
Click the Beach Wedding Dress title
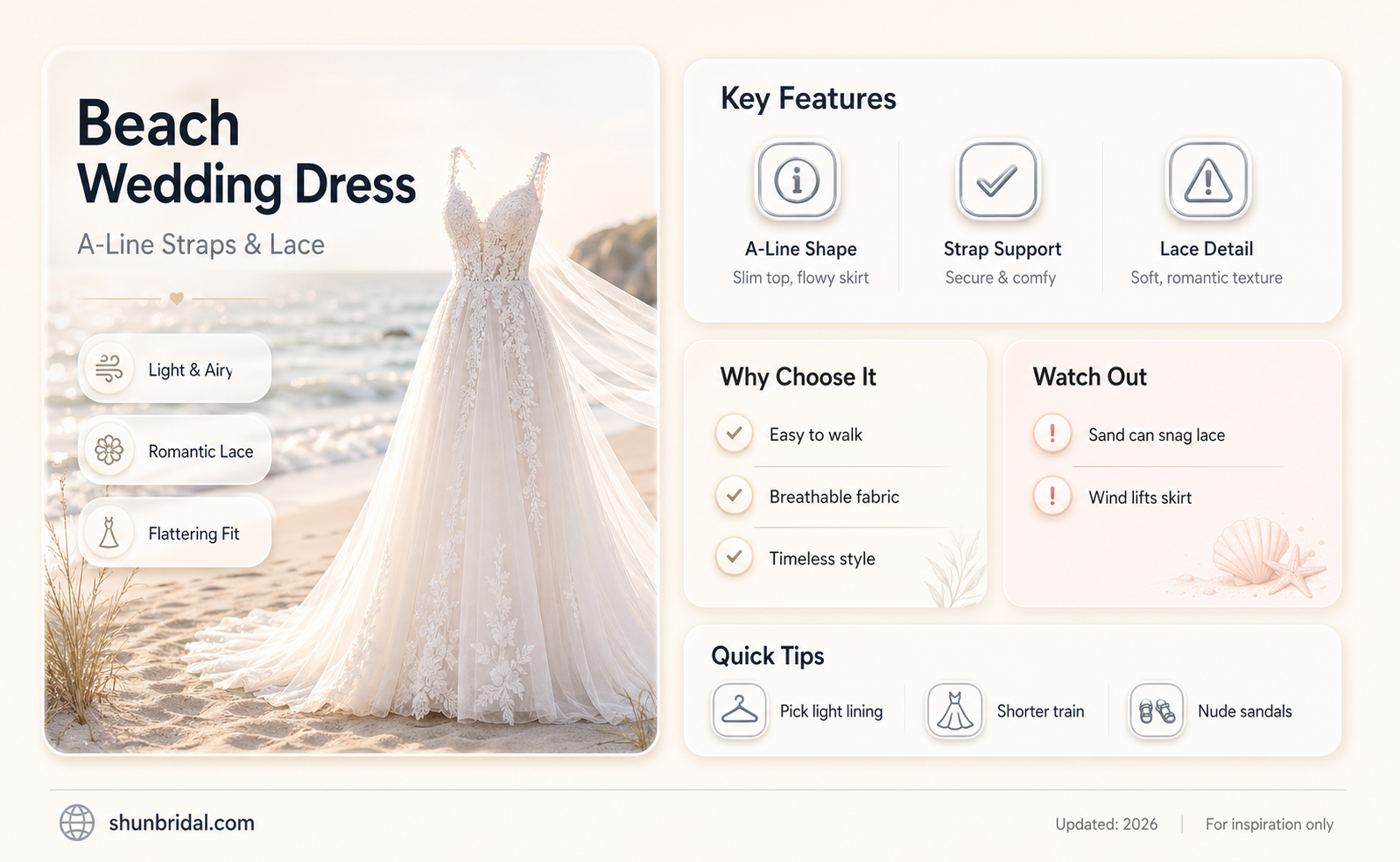coord(246,153)
